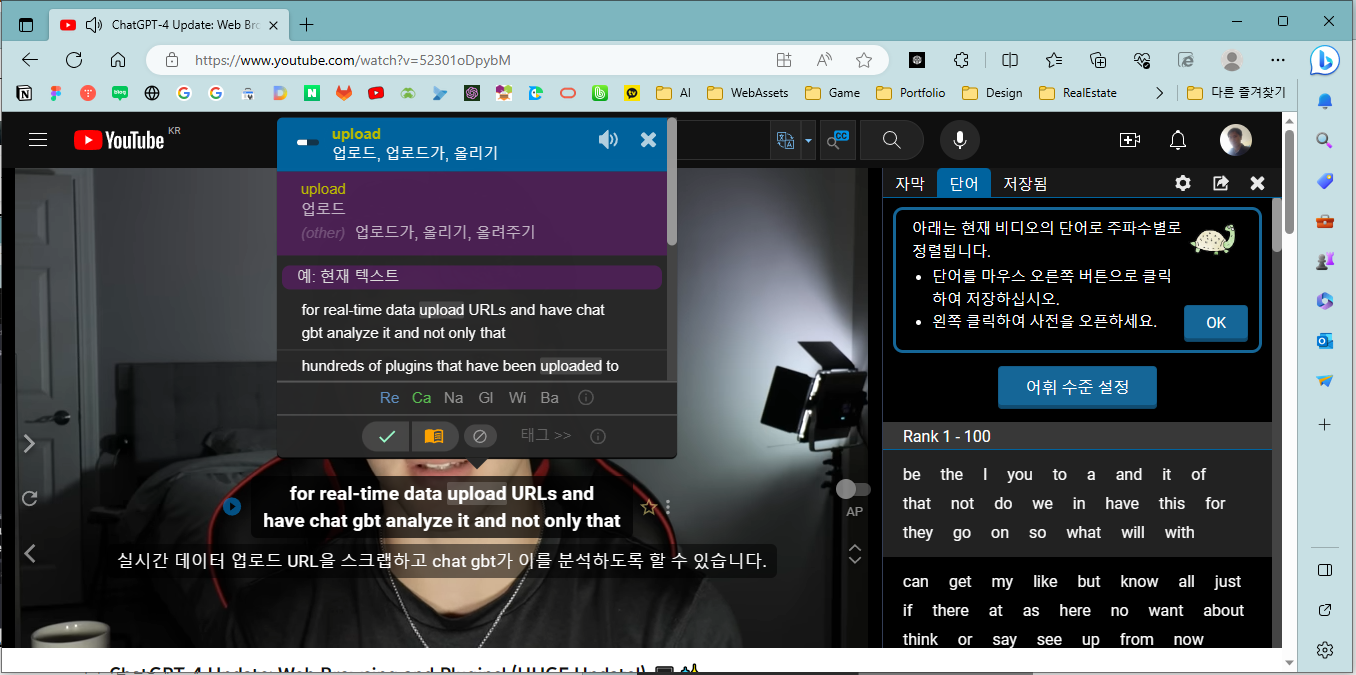Toggle the AP auto-pause switch
This screenshot has width=1356, height=675.
click(853, 489)
